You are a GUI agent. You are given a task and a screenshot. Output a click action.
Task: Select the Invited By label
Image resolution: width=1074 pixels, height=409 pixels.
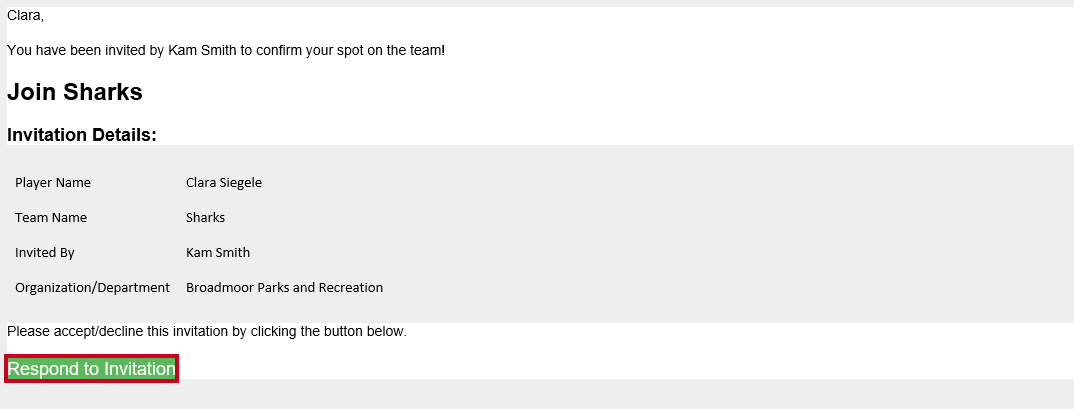coord(45,253)
